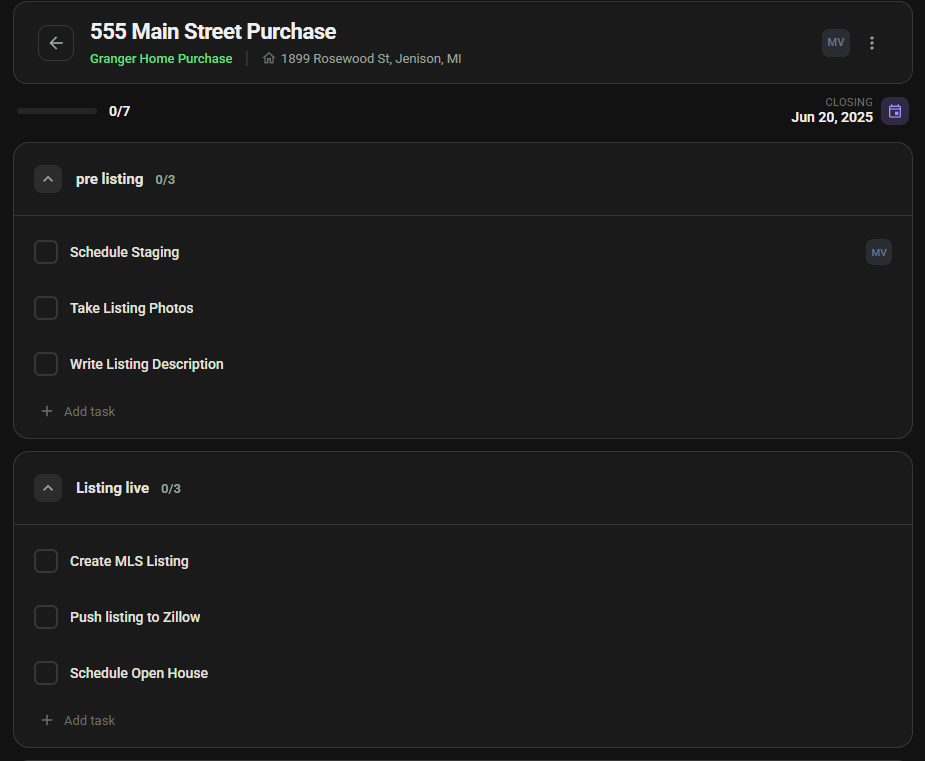Collapse the Listing live section
Image resolution: width=925 pixels, height=761 pixels.
48,488
